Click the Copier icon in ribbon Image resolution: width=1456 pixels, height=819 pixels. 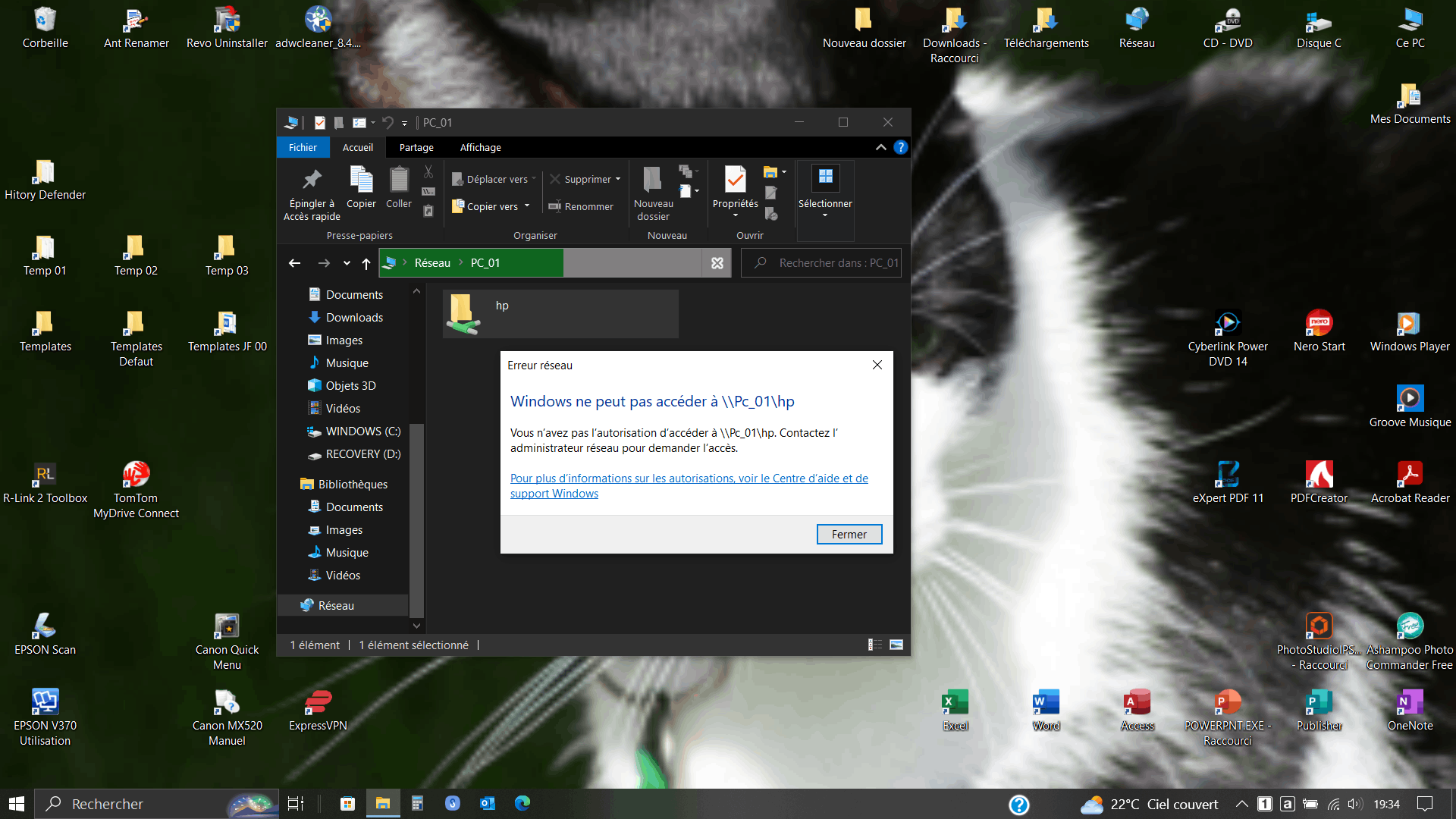(x=361, y=180)
